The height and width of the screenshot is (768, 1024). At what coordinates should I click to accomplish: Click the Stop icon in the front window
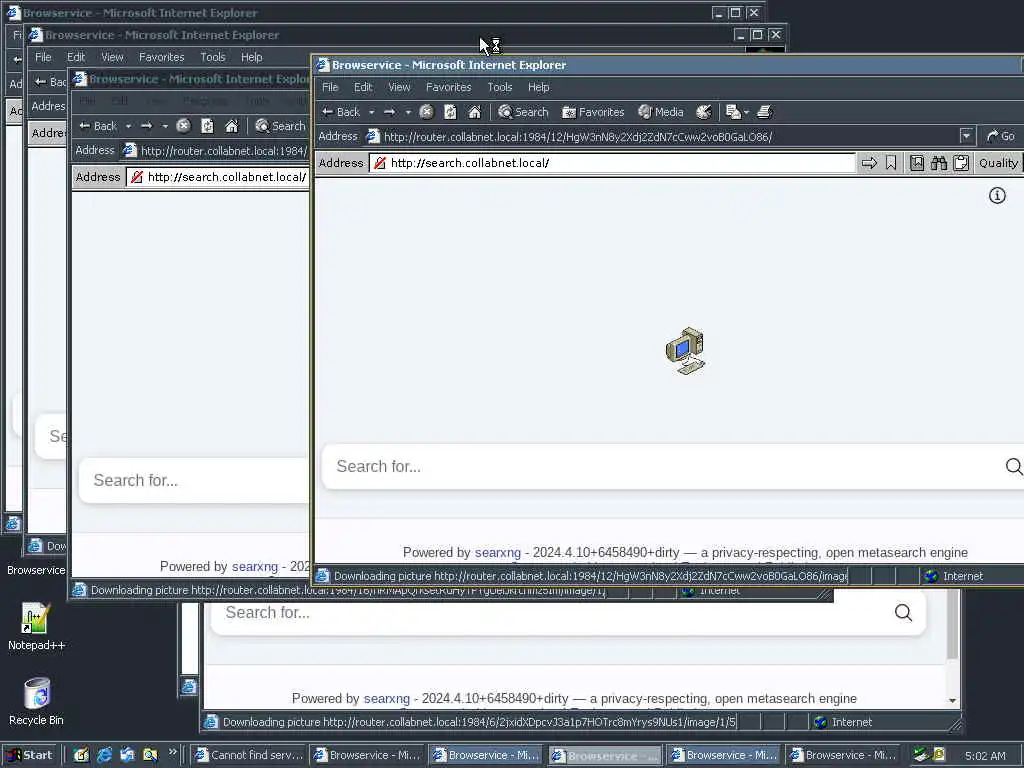pos(426,112)
